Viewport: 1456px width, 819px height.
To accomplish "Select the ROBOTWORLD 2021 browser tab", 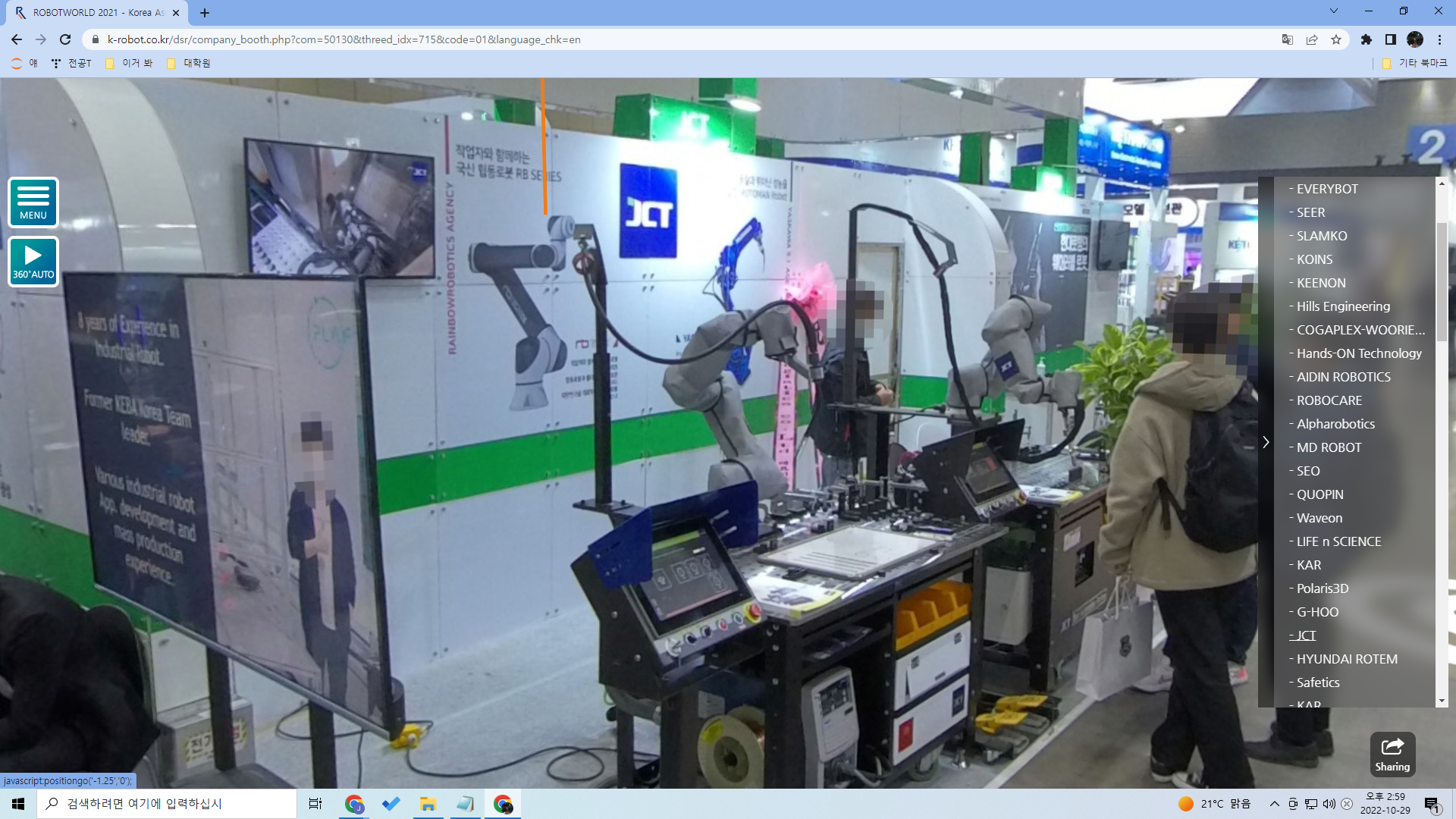I will 97,12.
